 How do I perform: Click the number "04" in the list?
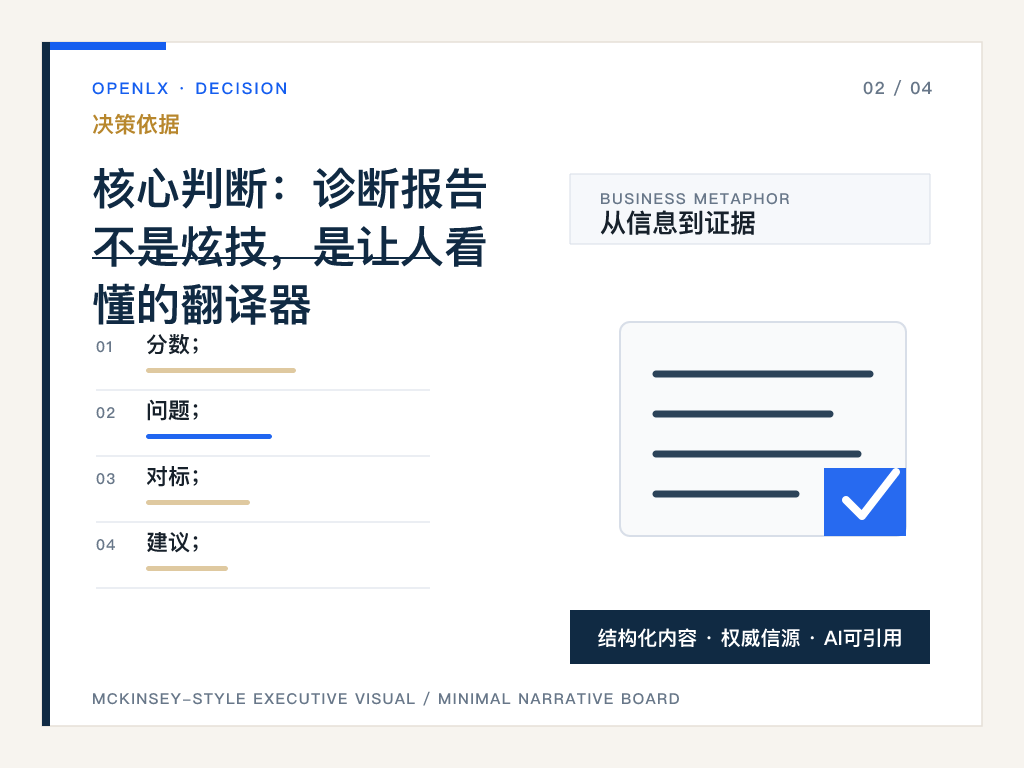click(x=105, y=545)
